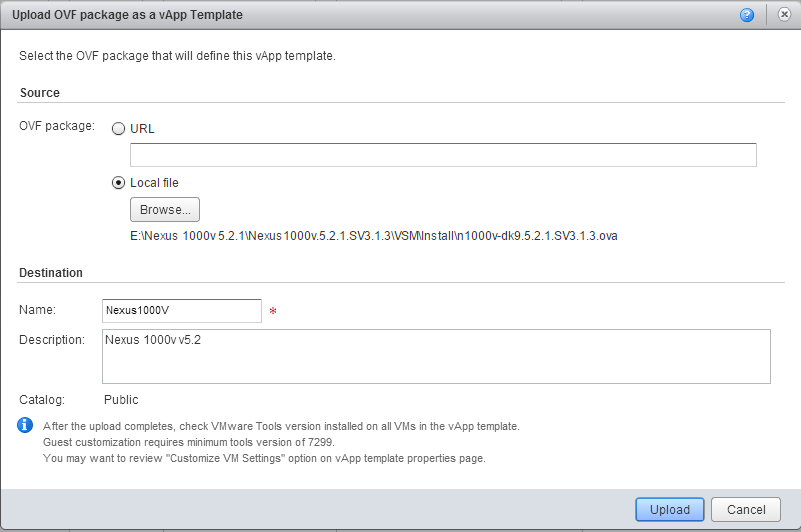Click the blue help question mark icon
Image resolution: width=801 pixels, height=532 pixels.
click(746, 16)
